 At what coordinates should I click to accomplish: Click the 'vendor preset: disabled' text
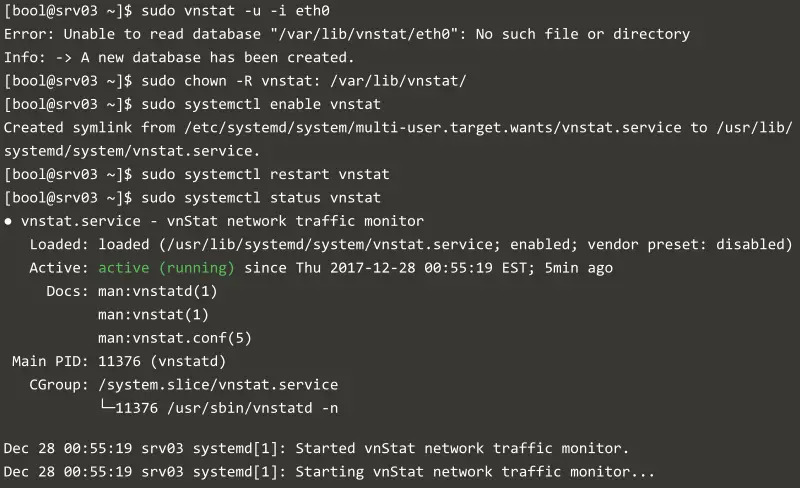(x=690, y=245)
